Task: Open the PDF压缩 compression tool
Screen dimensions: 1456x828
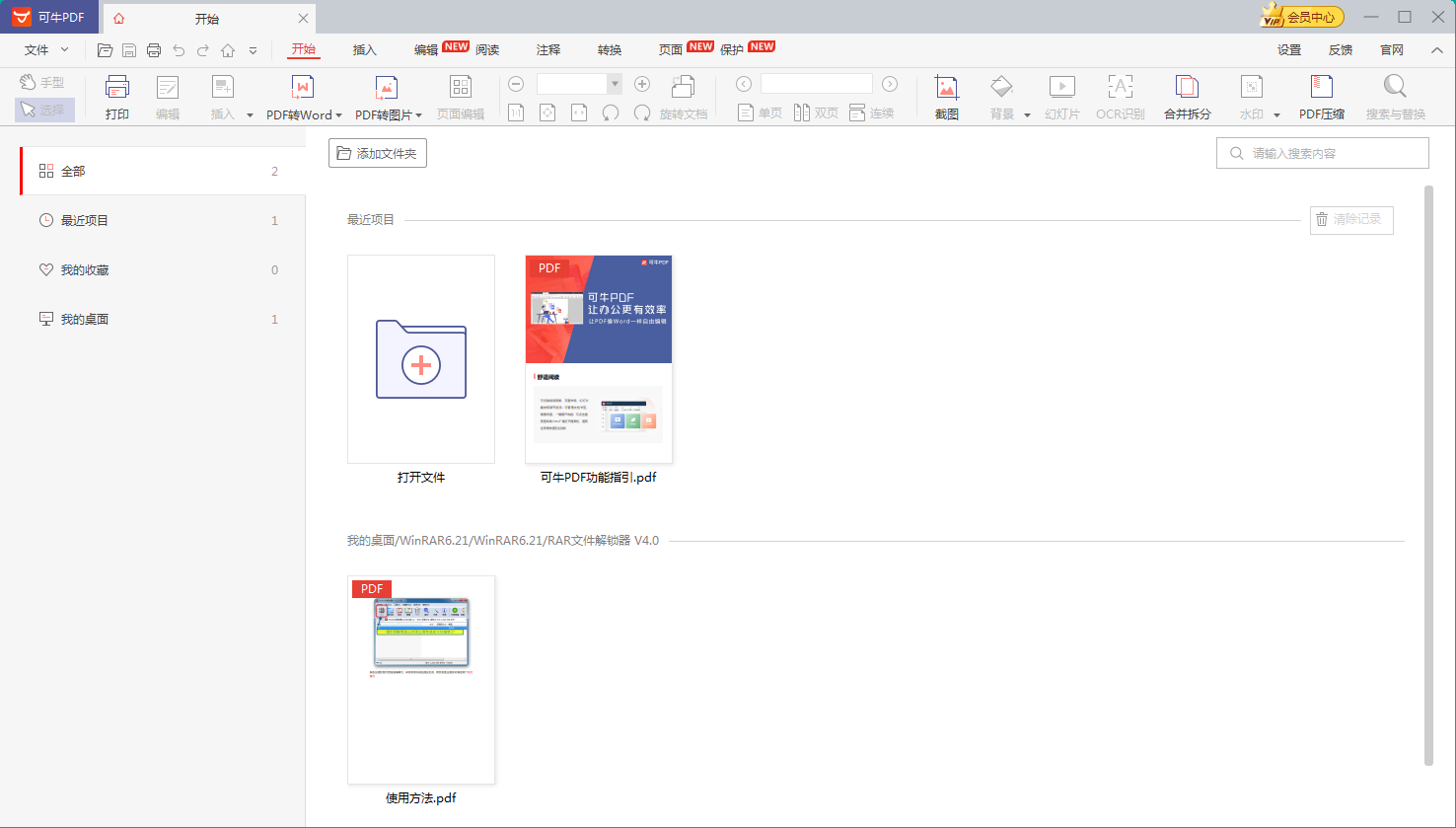Action: click(x=1321, y=98)
